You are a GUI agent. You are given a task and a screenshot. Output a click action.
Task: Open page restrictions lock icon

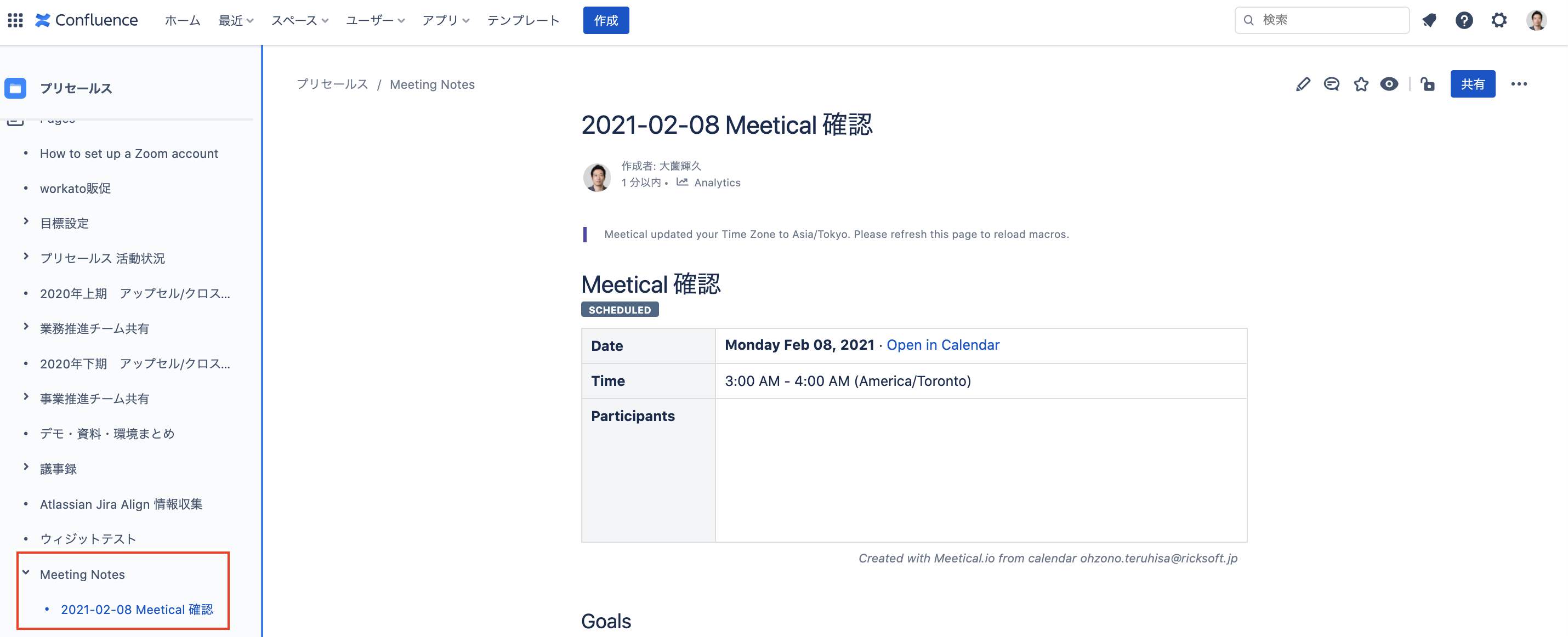1428,84
